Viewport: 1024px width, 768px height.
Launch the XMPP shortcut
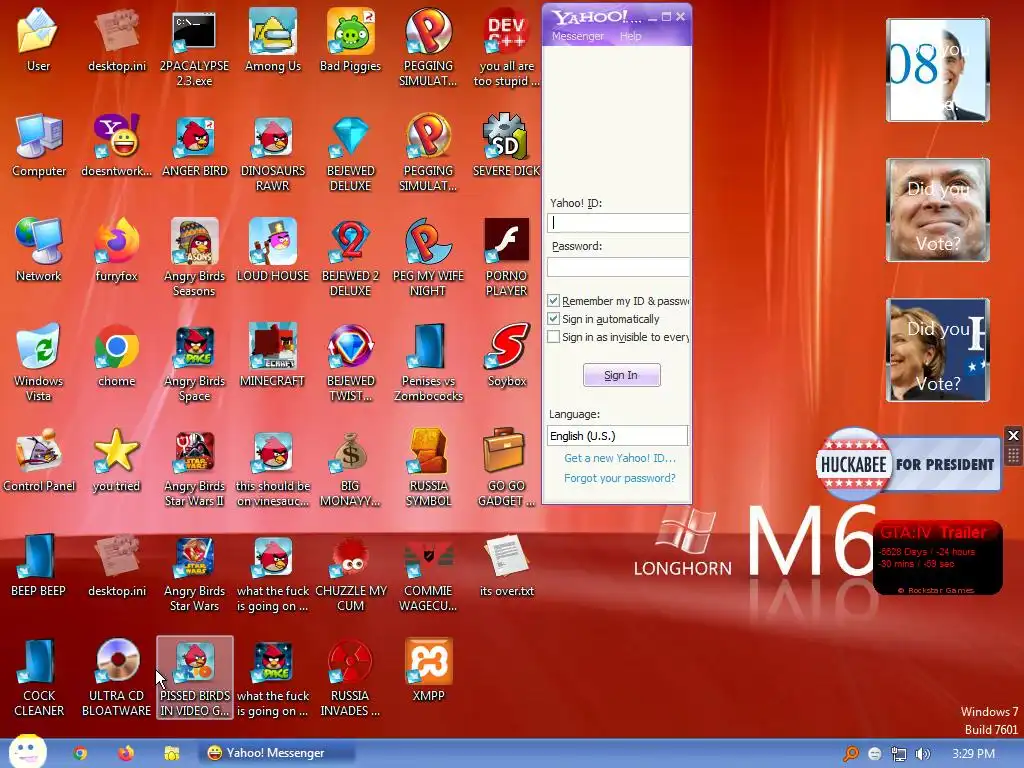point(428,670)
